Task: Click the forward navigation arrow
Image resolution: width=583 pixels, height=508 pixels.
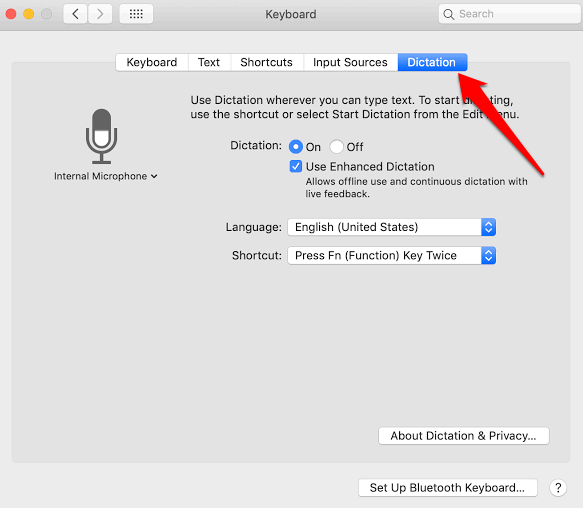Action: point(100,14)
